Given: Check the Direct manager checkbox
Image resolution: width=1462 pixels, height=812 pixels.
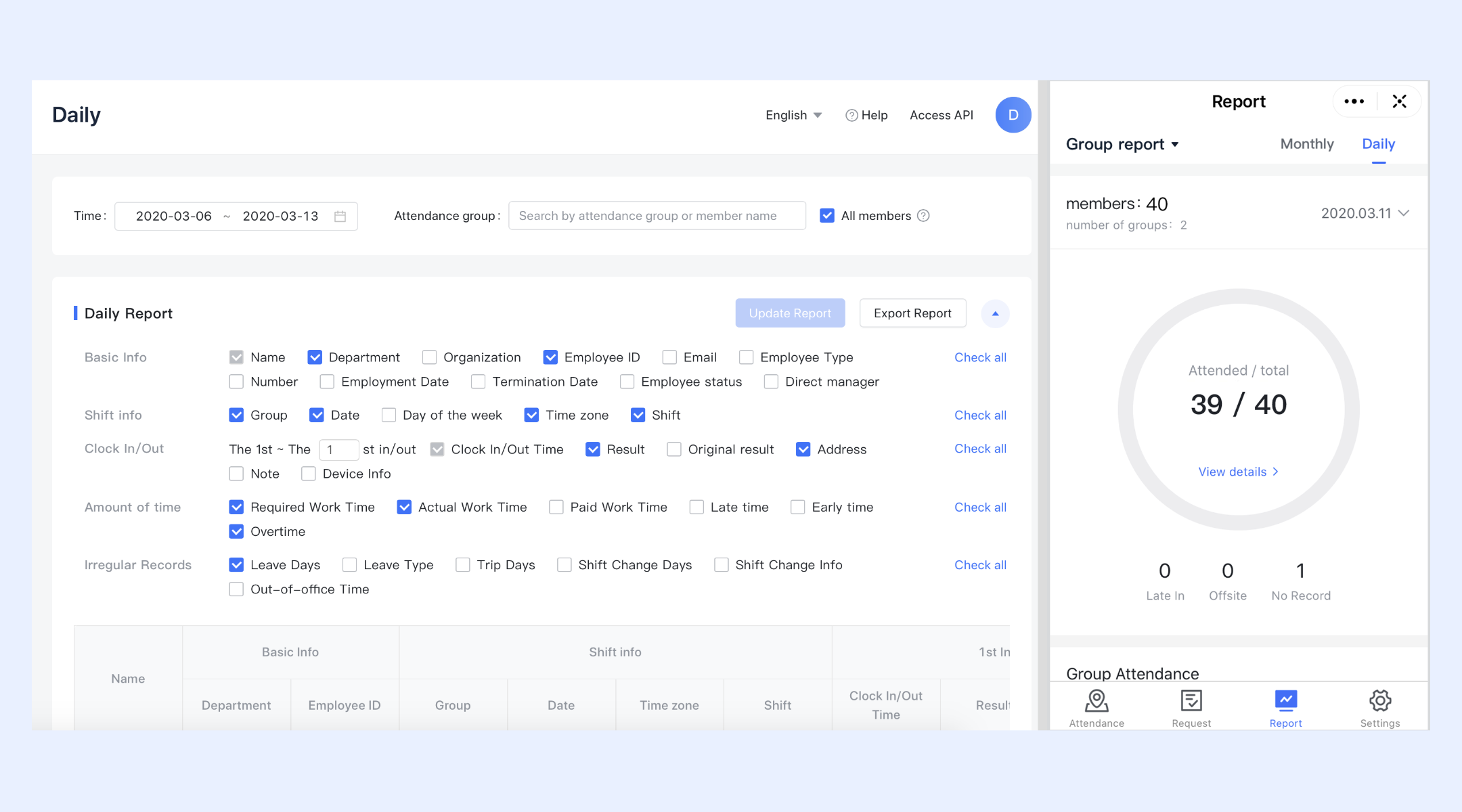Looking at the screenshot, I should tap(771, 382).
